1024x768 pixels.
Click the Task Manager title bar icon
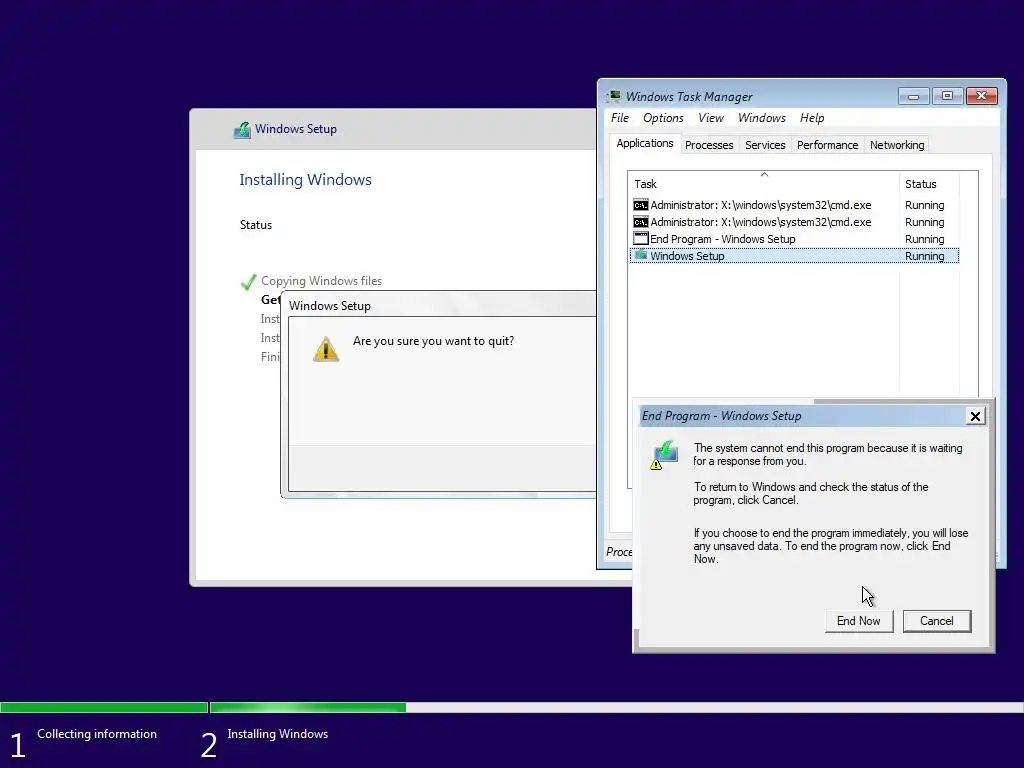tap(614, 96)
